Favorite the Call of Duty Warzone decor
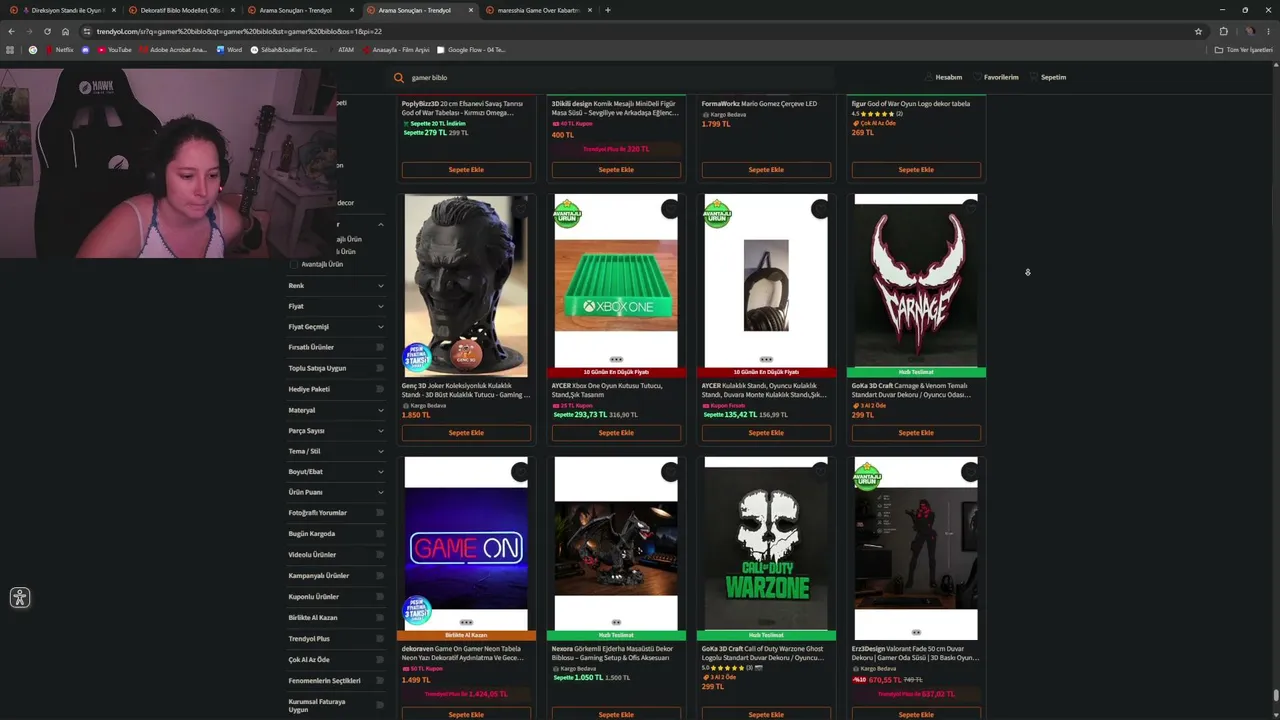 pos(820,472)
